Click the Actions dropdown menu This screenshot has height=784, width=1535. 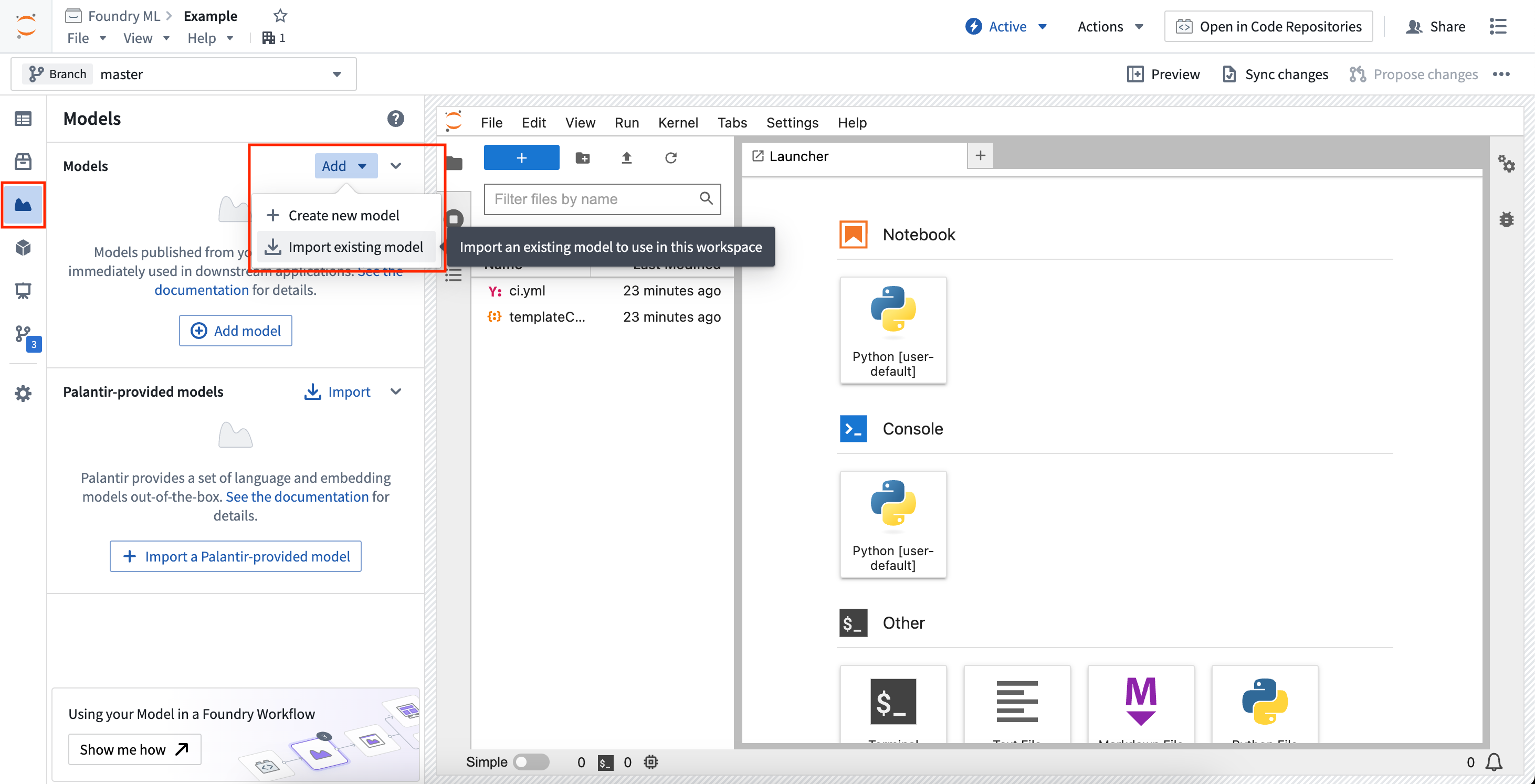1108,27
